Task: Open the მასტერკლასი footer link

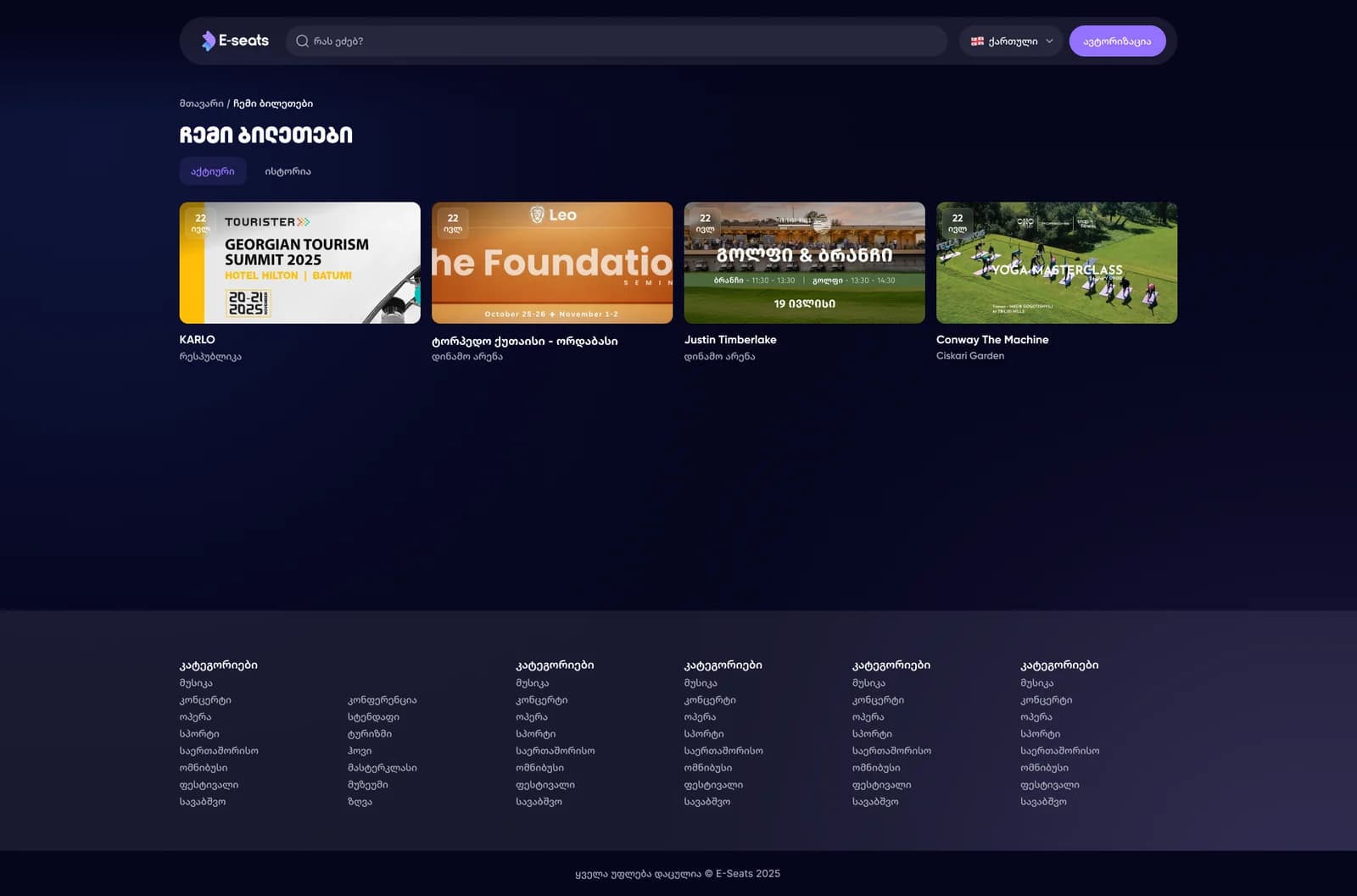Action: [382, 768]
